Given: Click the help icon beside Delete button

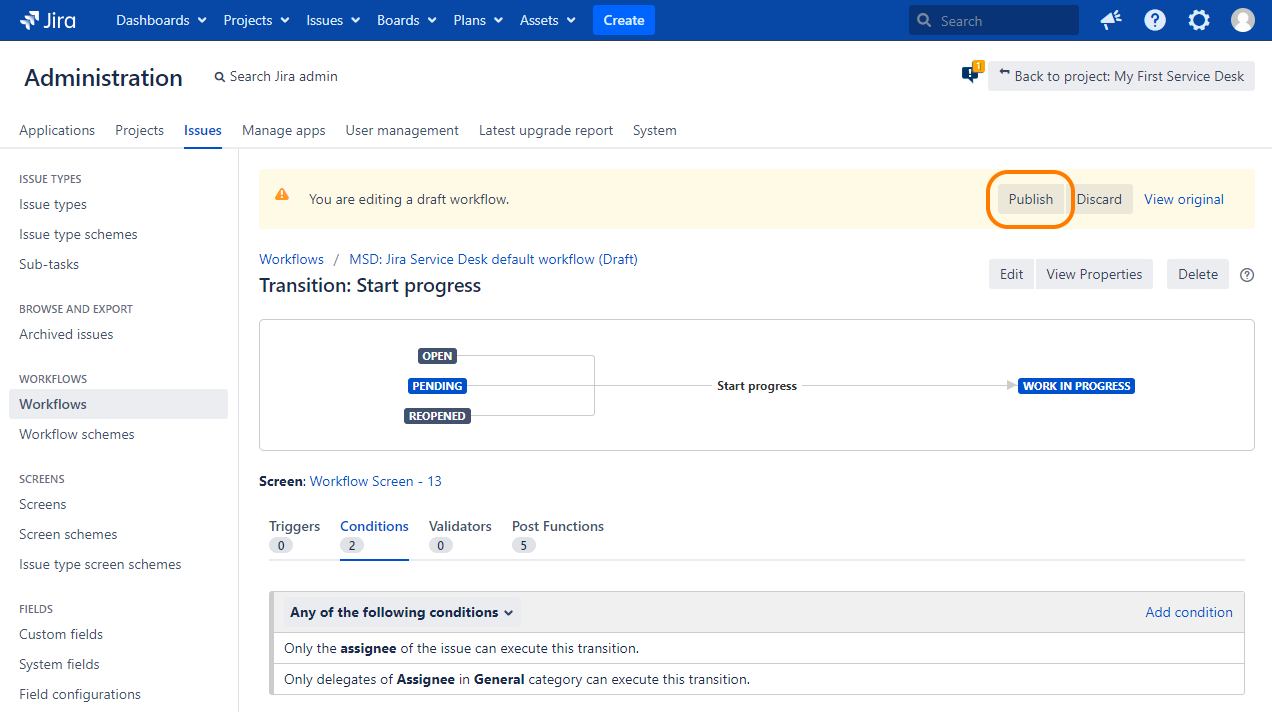Looking at the screenshot, I should tap(1247, 275).
